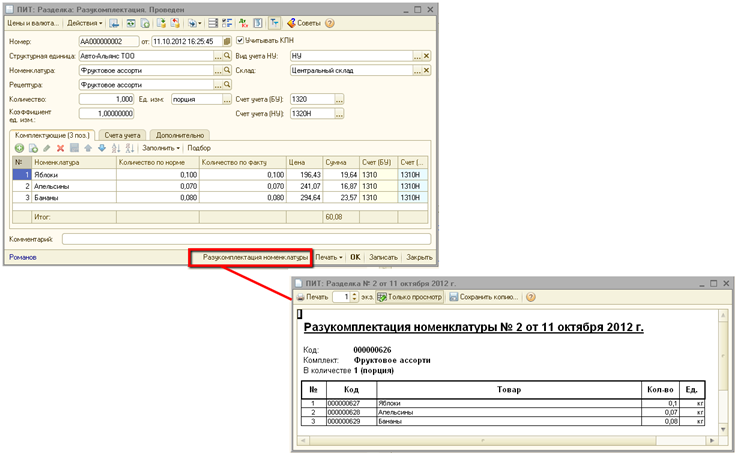Toggle Только просмотр view-only mode
Image resolution: width=737 pixels, height=455 pixels.
pos(409,297)
